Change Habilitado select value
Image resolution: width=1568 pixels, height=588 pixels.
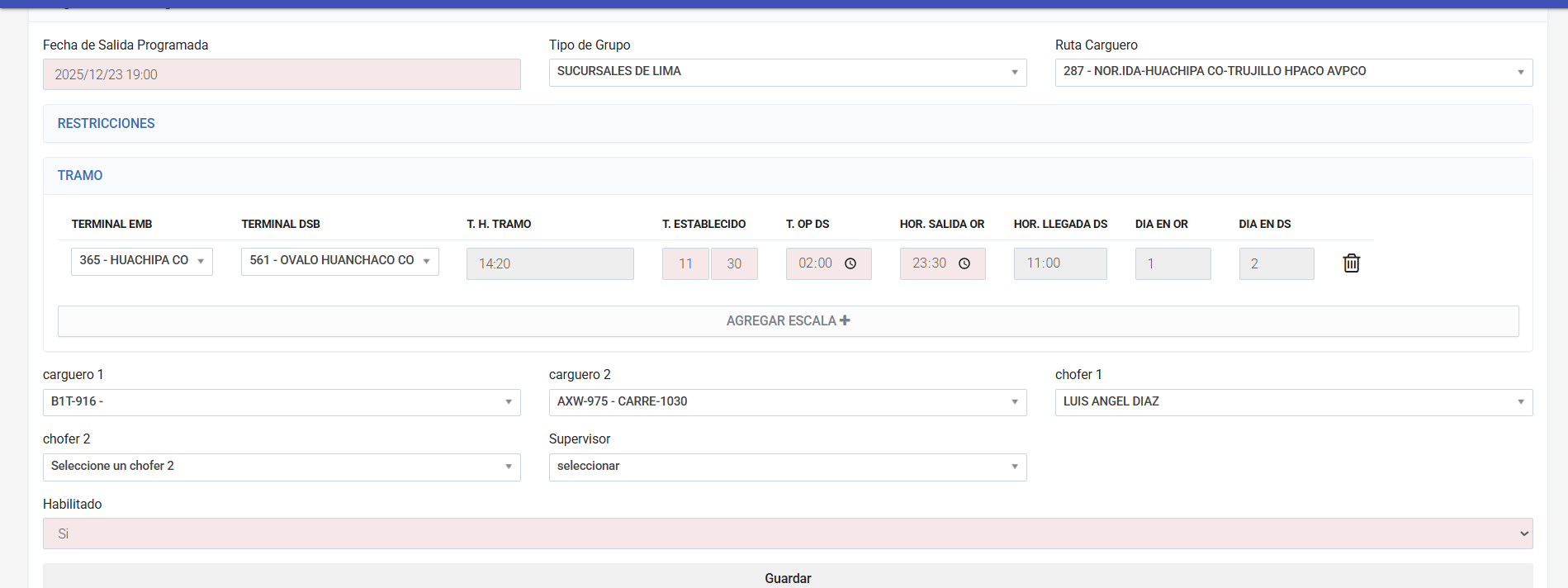tap(787, 533)
